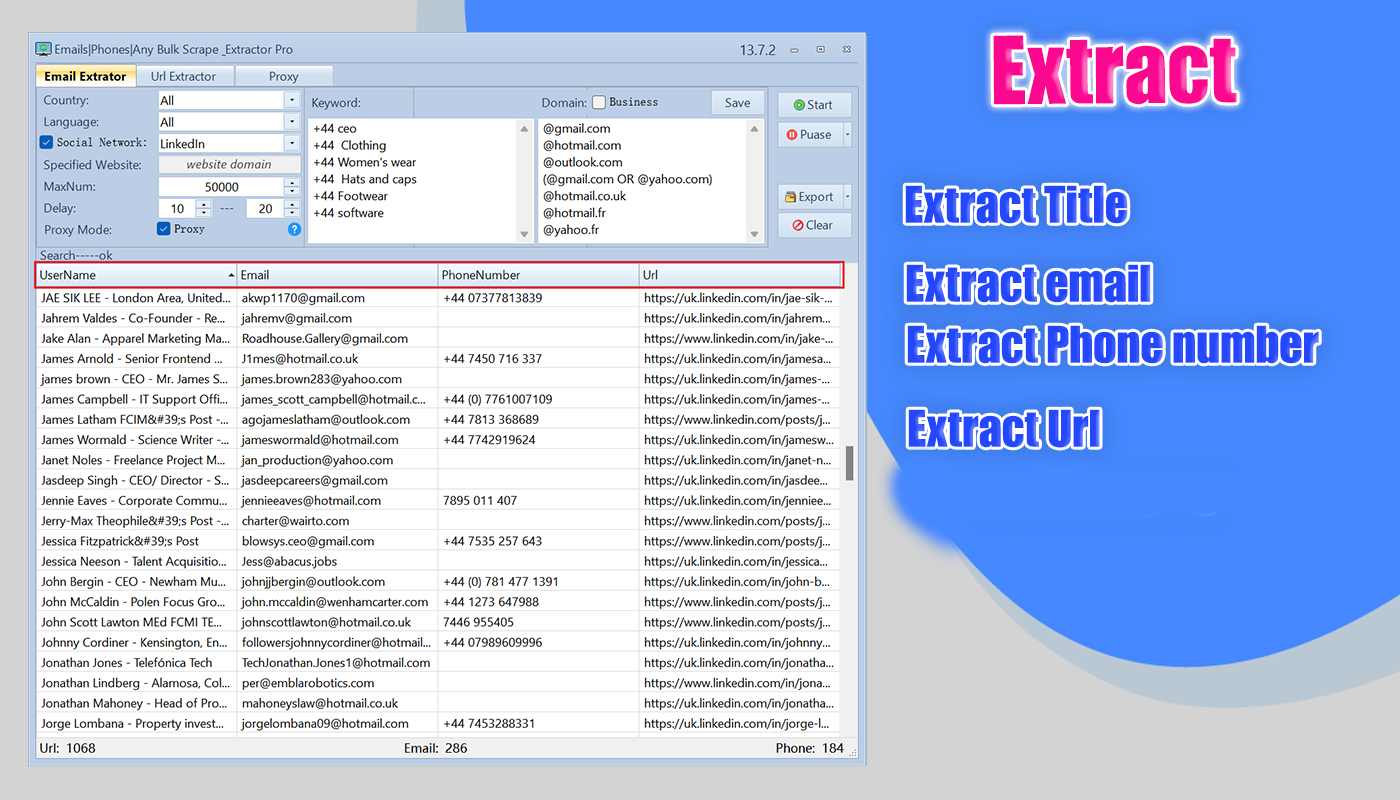Click the Email column header
Viewport: 1400px width, 800px height.
[x=337, y=275]
